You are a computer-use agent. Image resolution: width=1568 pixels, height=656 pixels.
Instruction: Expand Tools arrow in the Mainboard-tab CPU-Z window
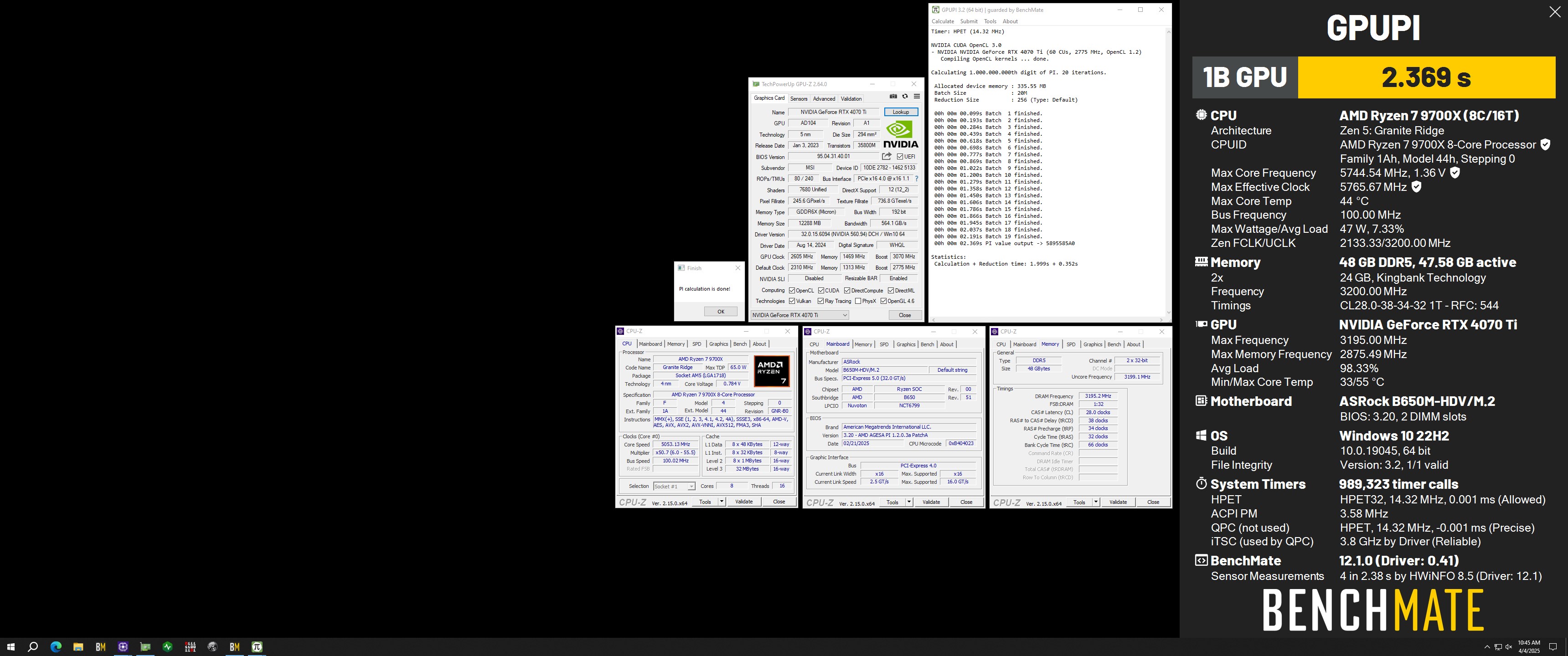click(909, 502)
